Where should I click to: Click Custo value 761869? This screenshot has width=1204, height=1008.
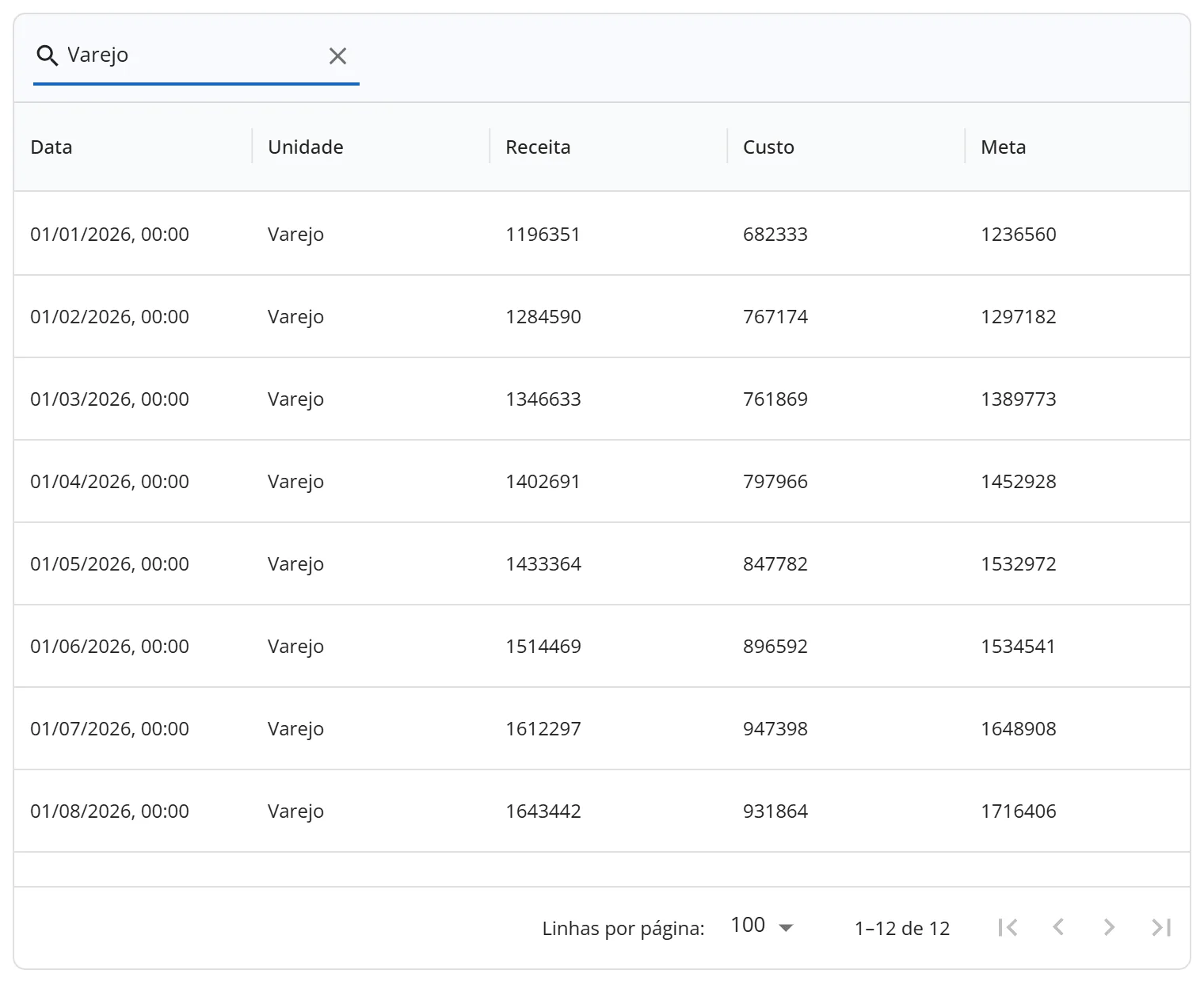[x=775, y=399]
